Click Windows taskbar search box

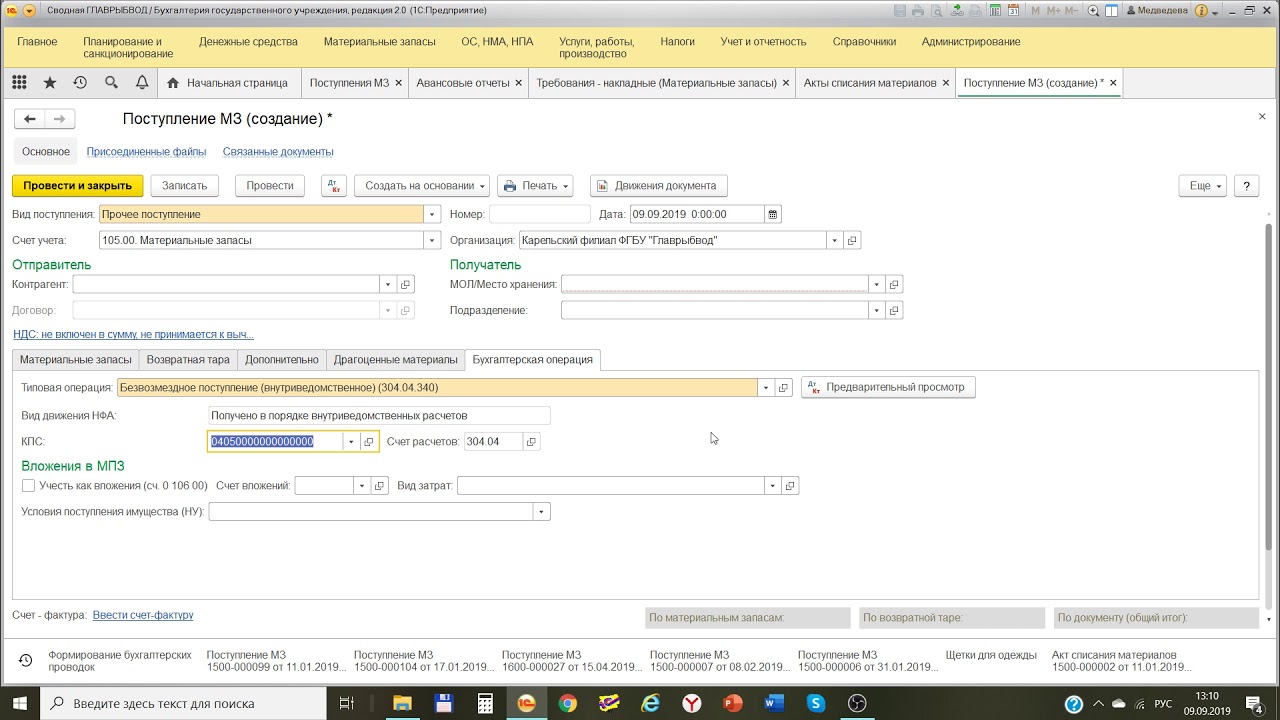coord(185,704)
